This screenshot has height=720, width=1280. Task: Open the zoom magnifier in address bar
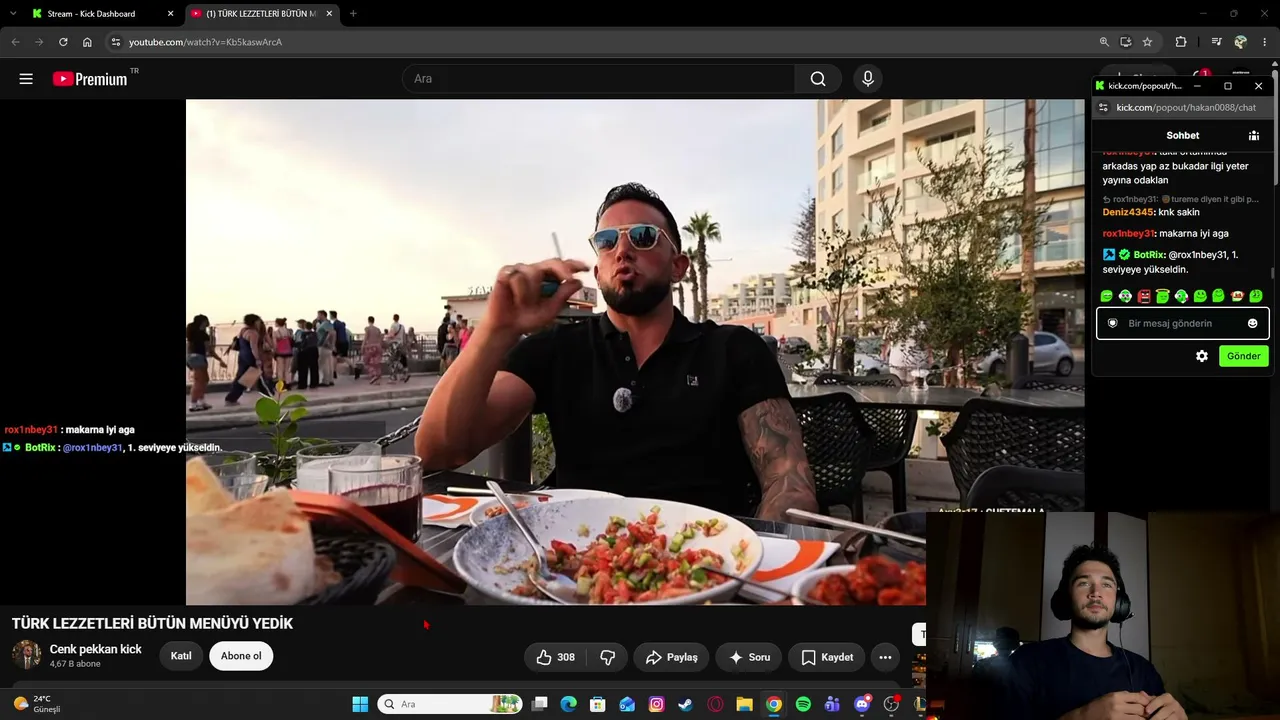(1104, 42)
